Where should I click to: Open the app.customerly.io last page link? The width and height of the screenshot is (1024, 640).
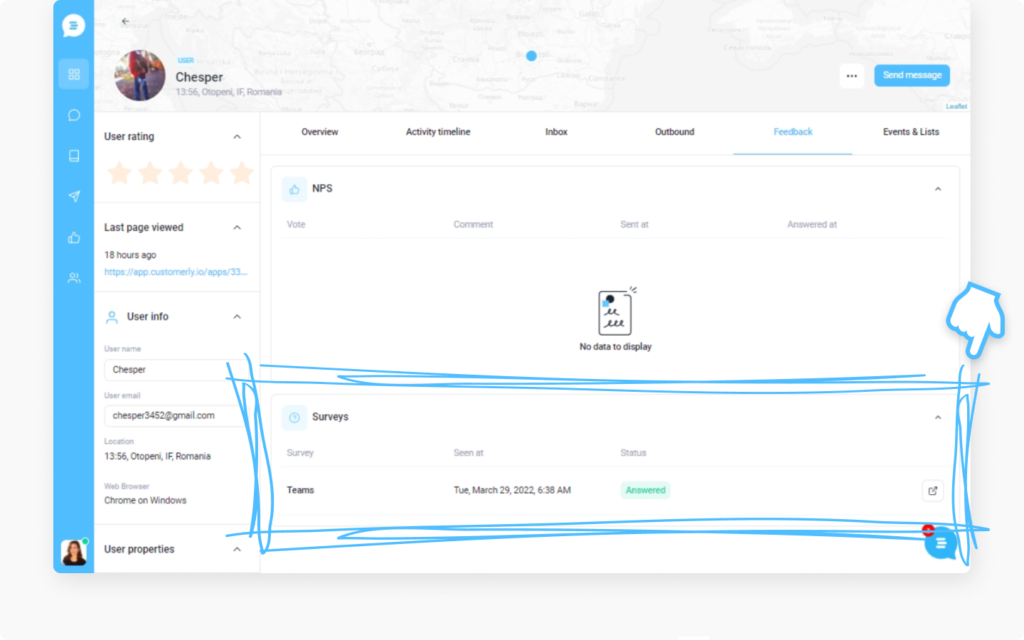point(176,272)
